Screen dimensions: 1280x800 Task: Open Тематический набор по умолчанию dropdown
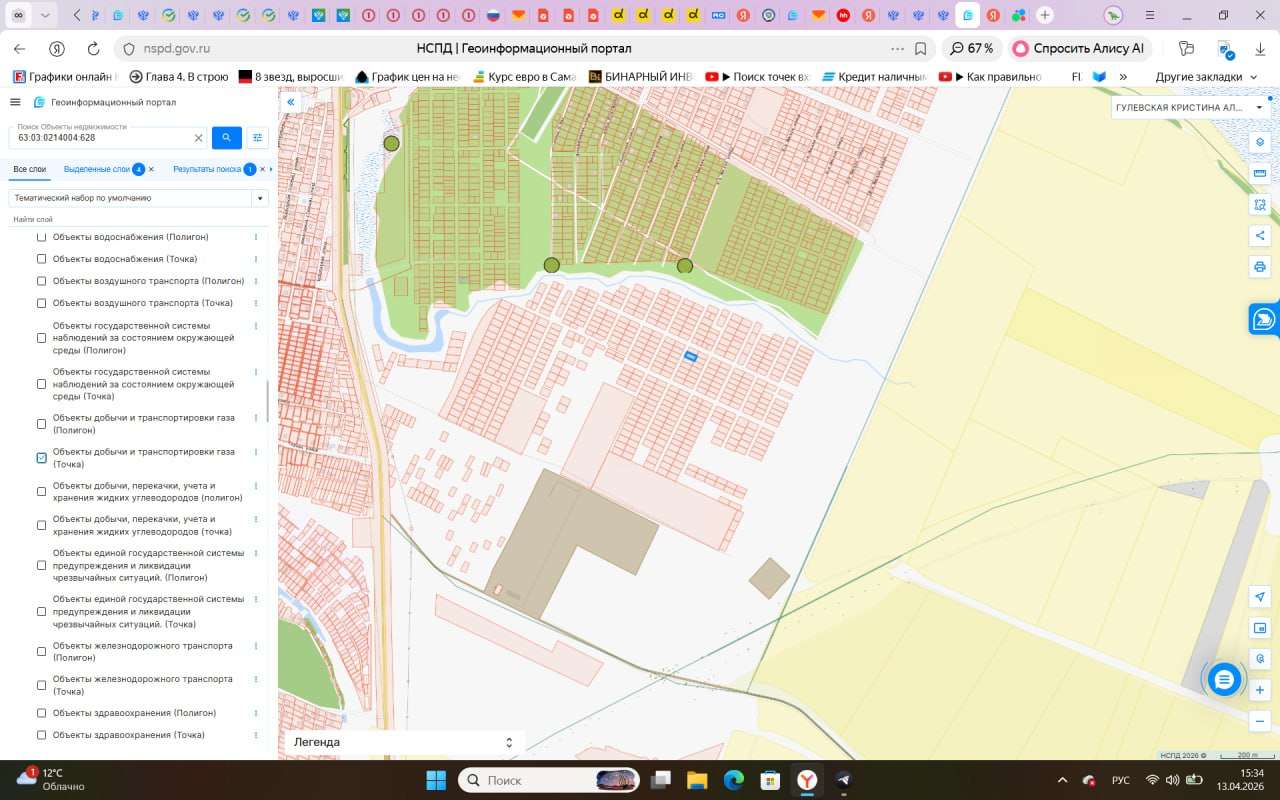138,198
